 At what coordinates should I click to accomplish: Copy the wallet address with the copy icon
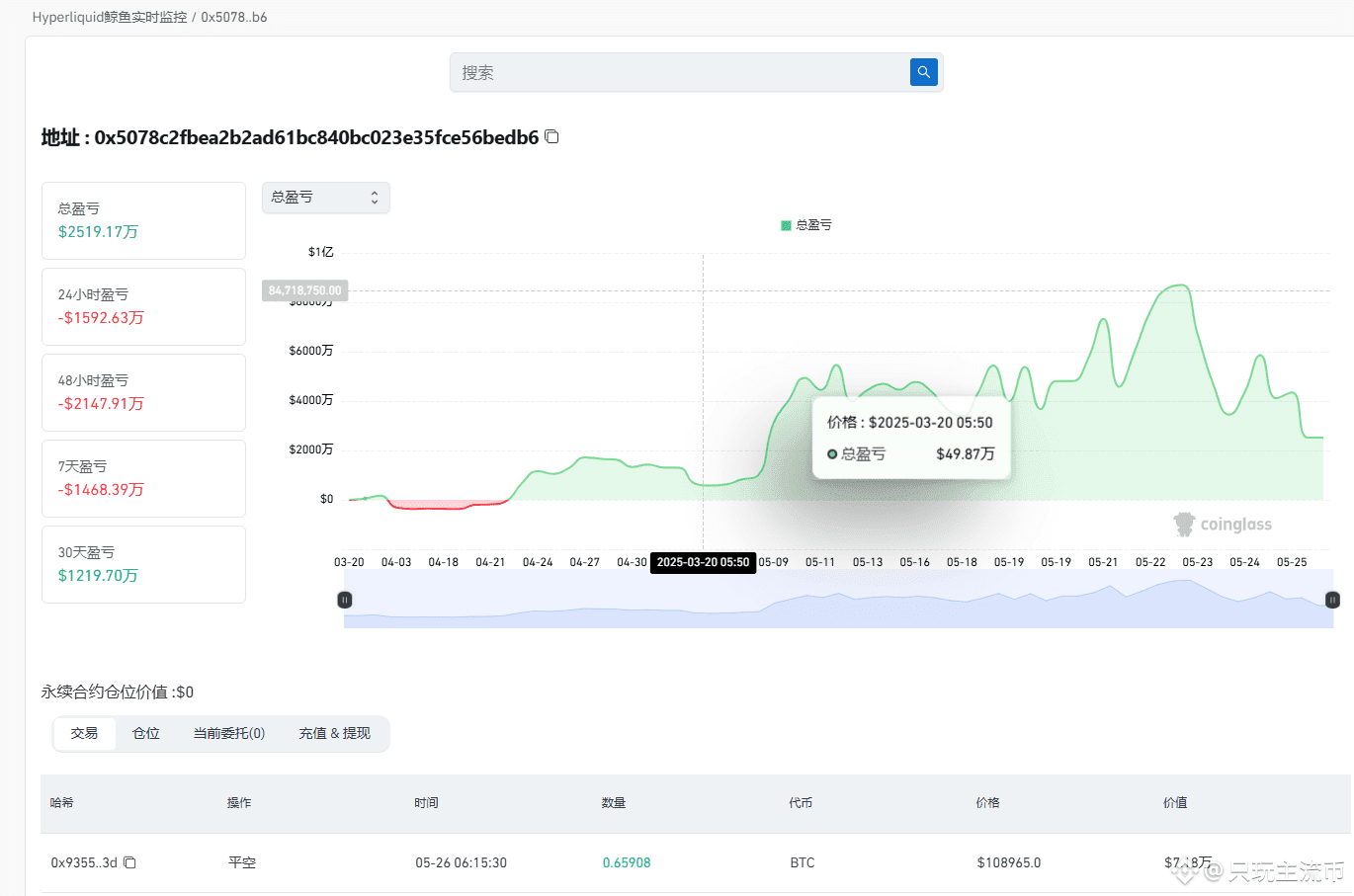click(x=552, y=136)
